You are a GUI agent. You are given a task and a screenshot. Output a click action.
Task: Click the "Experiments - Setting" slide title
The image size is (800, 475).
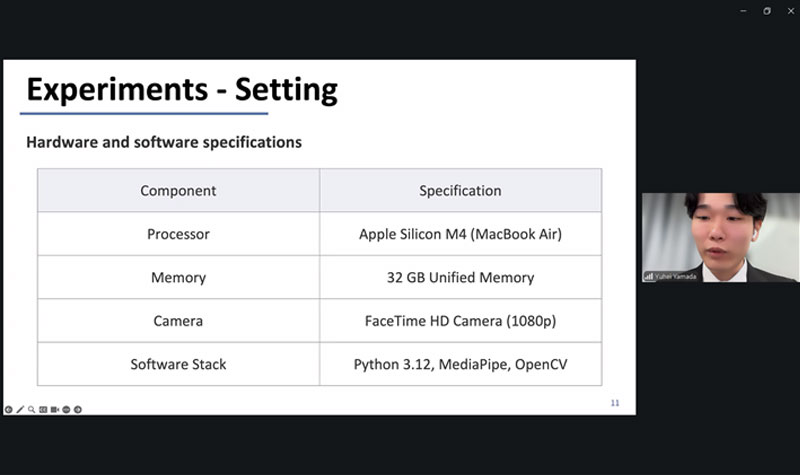[x=182, y=90]
